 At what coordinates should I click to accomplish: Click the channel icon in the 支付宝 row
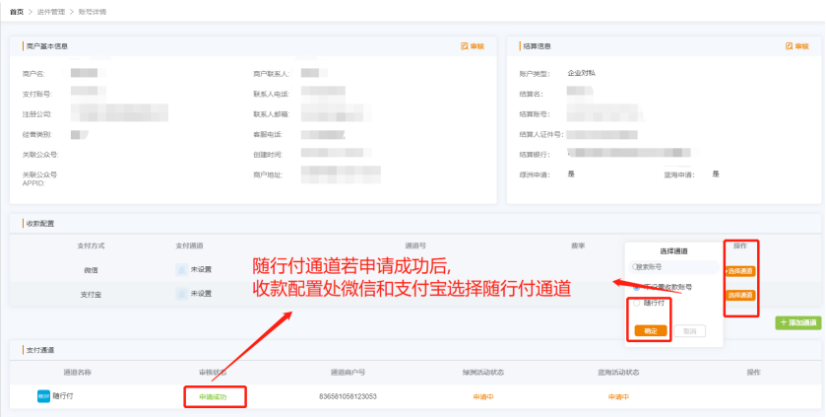pyautogui.click(x=182, y=294)
